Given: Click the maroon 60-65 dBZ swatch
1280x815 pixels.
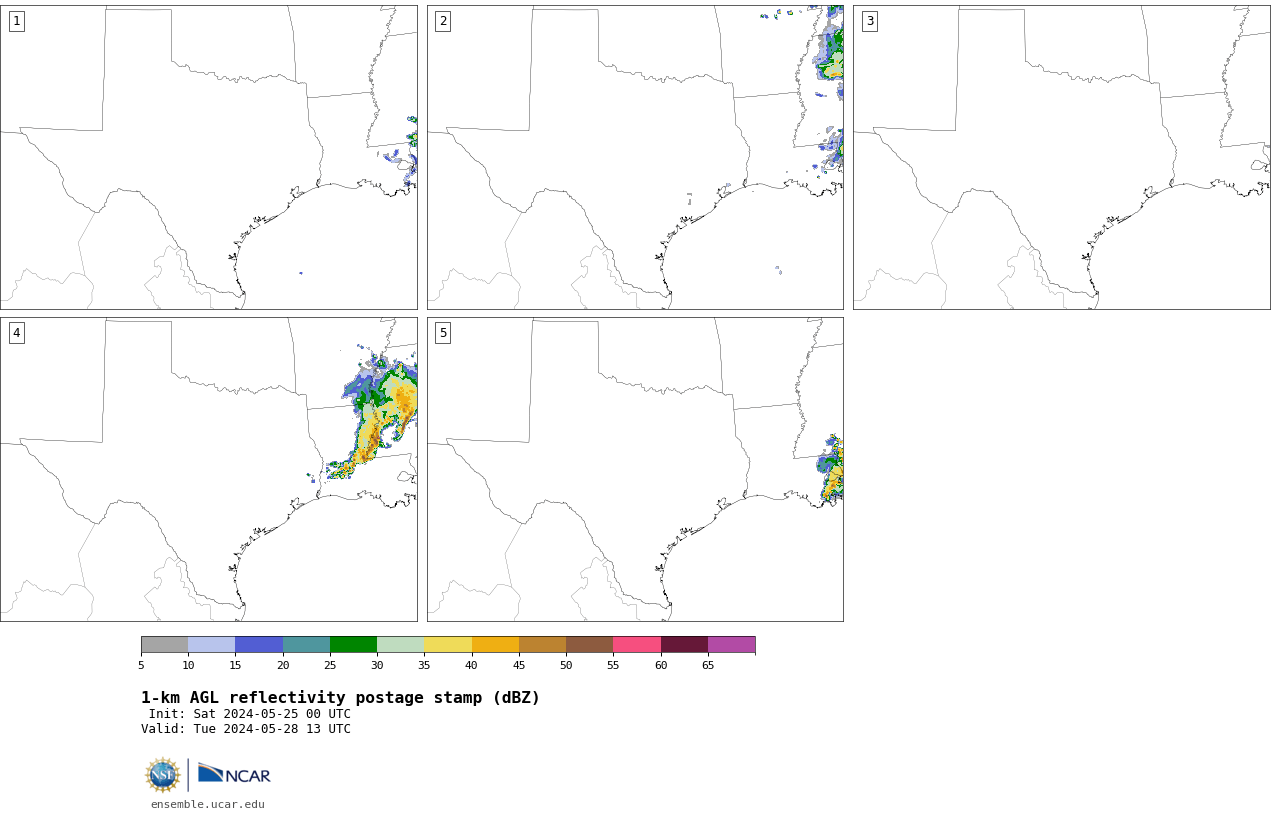Looking at the screenshot, I should coord(684,644).
